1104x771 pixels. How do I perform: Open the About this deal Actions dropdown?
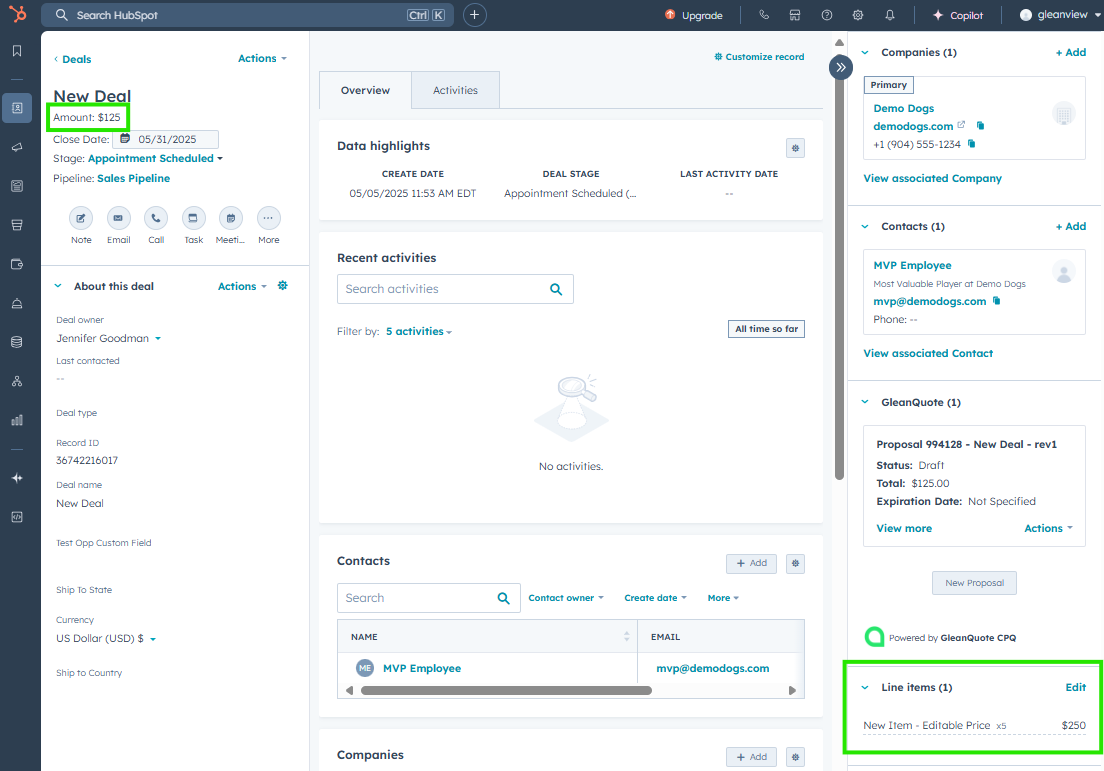[242, 286]
